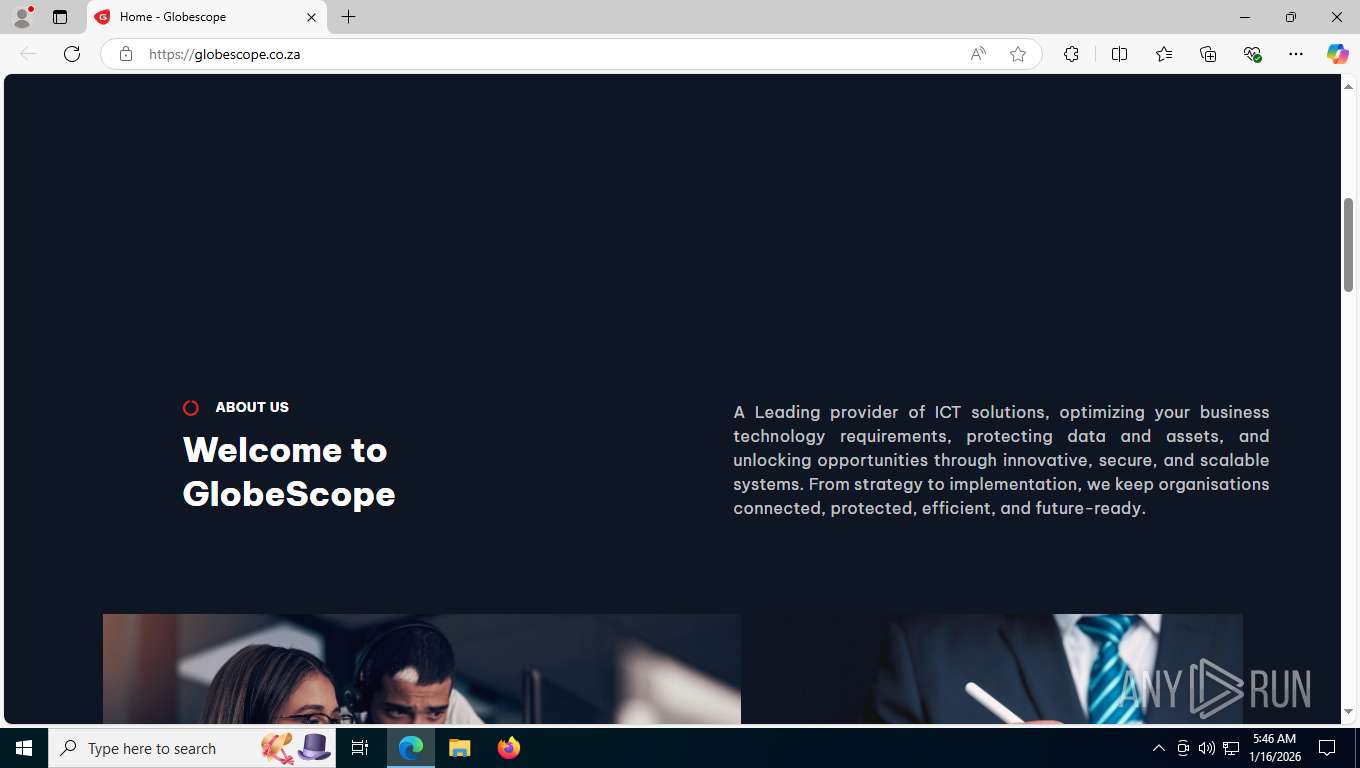
Task: Reload the page with refresh icon
Action: tap(72, 54)
